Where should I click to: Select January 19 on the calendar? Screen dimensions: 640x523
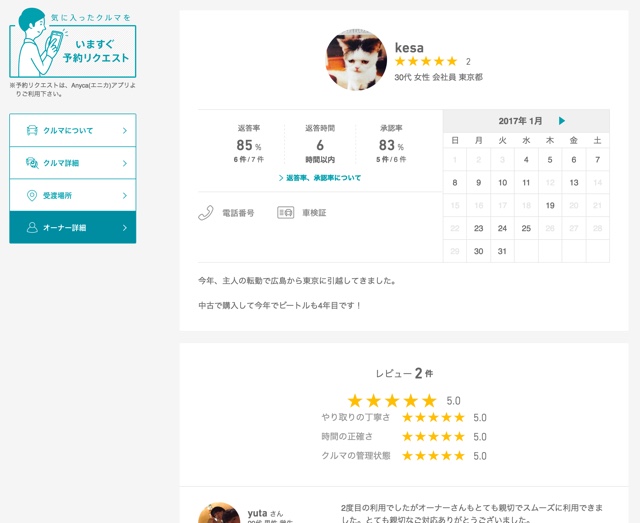point(550,205)
